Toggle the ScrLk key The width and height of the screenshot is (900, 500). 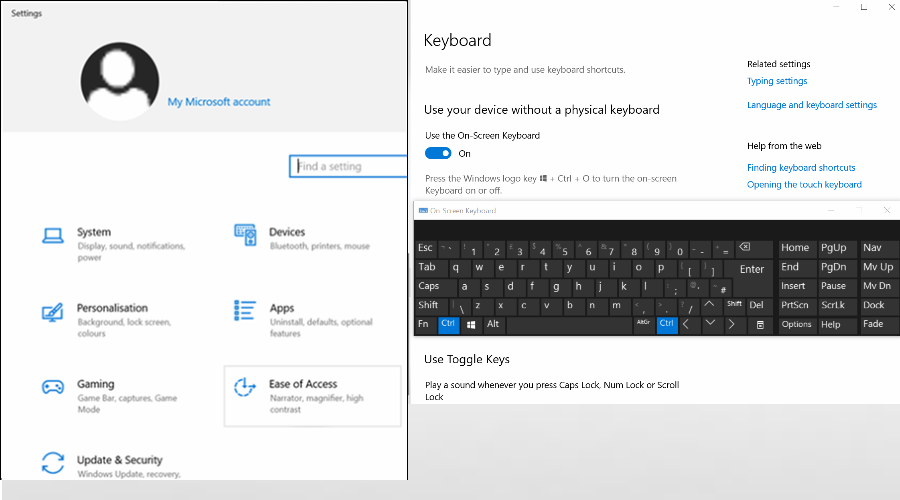(837, 305)
